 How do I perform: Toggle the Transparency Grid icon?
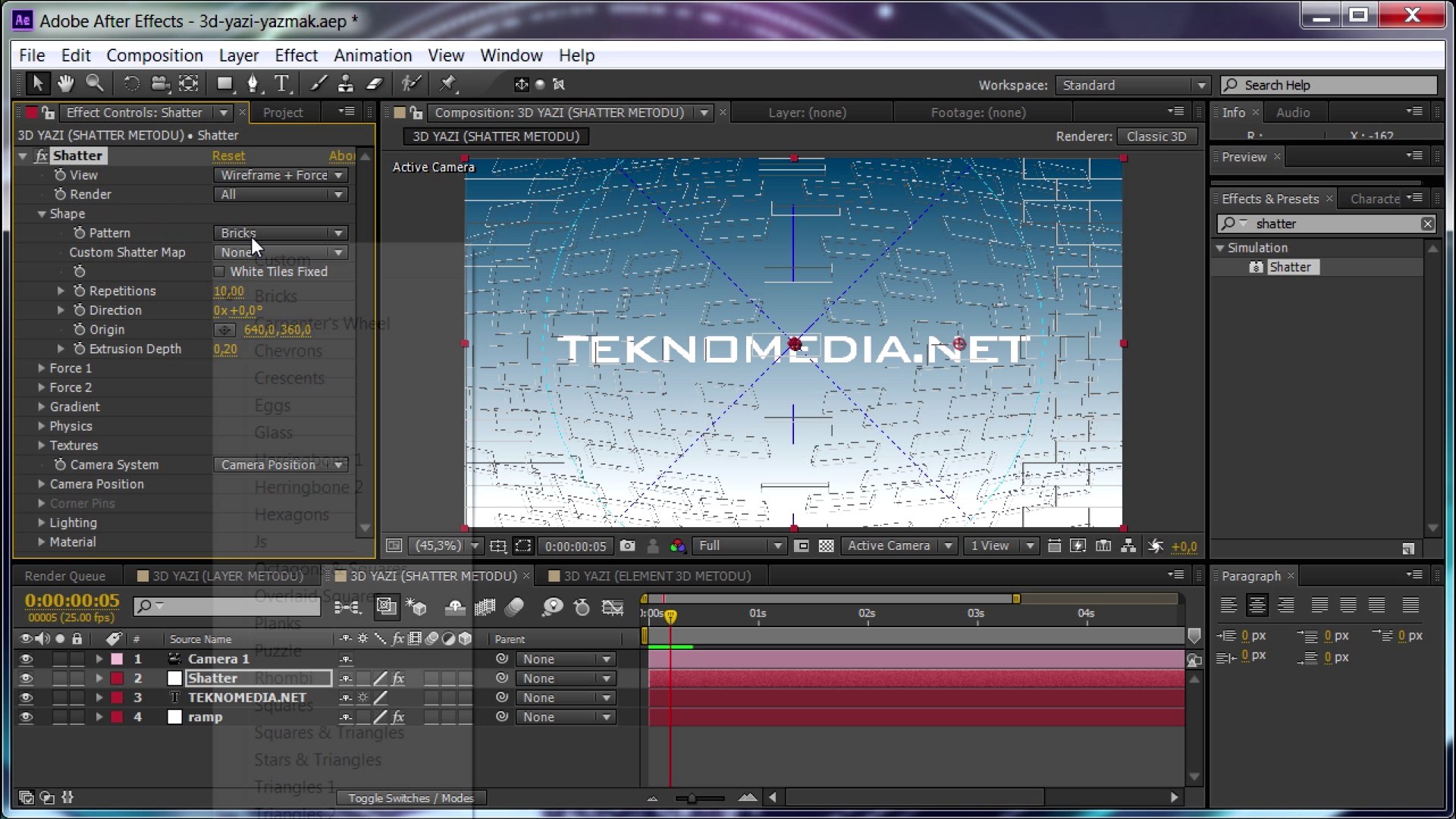827,546
